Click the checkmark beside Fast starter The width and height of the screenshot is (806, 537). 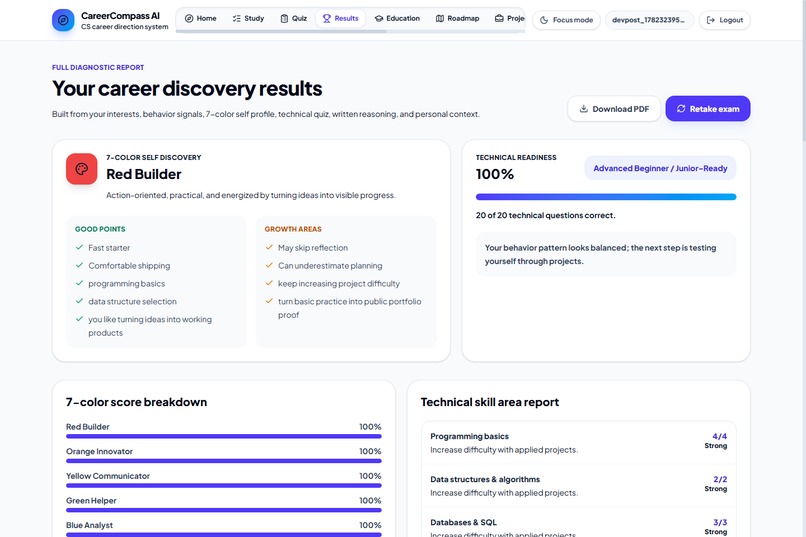[79, 247]
